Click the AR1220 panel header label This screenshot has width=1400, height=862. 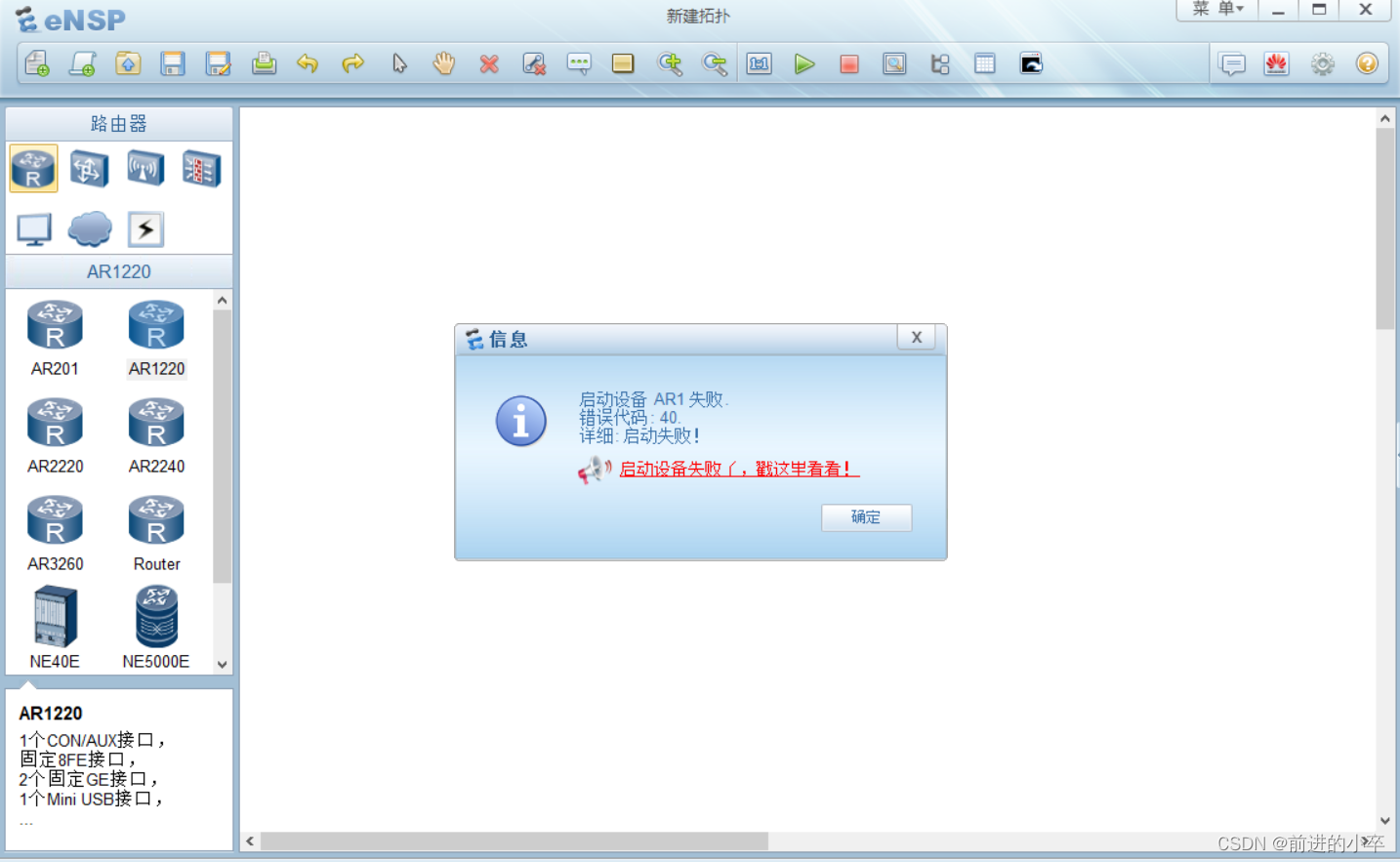pos(118,271)
